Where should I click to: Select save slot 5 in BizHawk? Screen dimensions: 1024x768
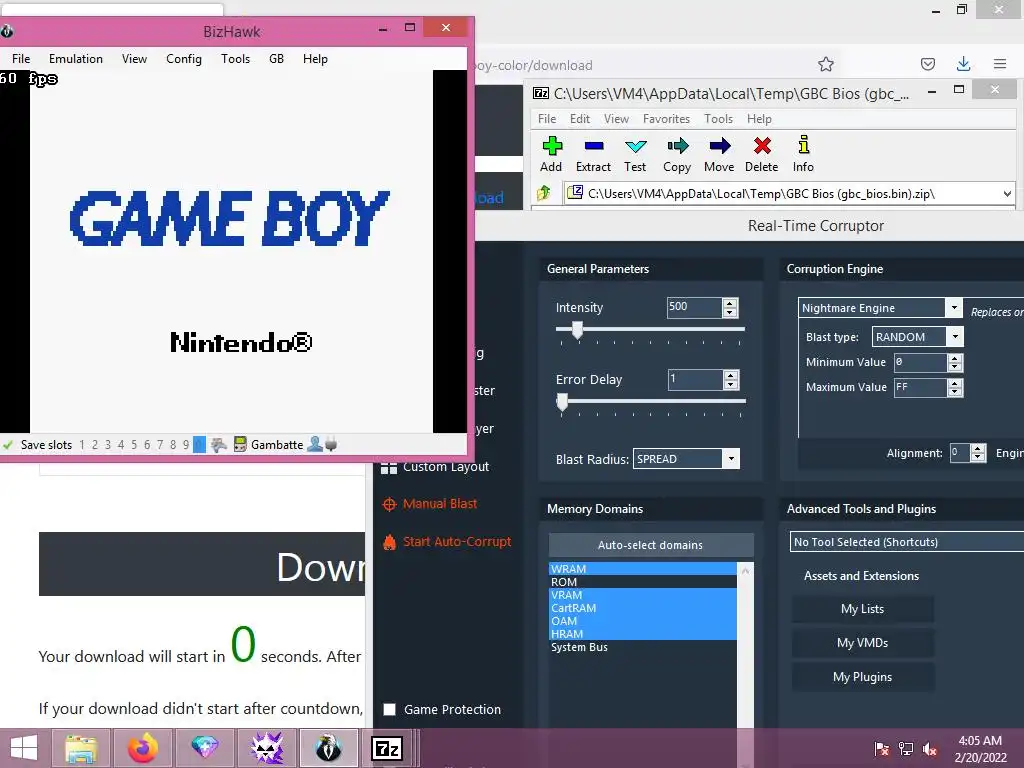(x=134, y=445)
